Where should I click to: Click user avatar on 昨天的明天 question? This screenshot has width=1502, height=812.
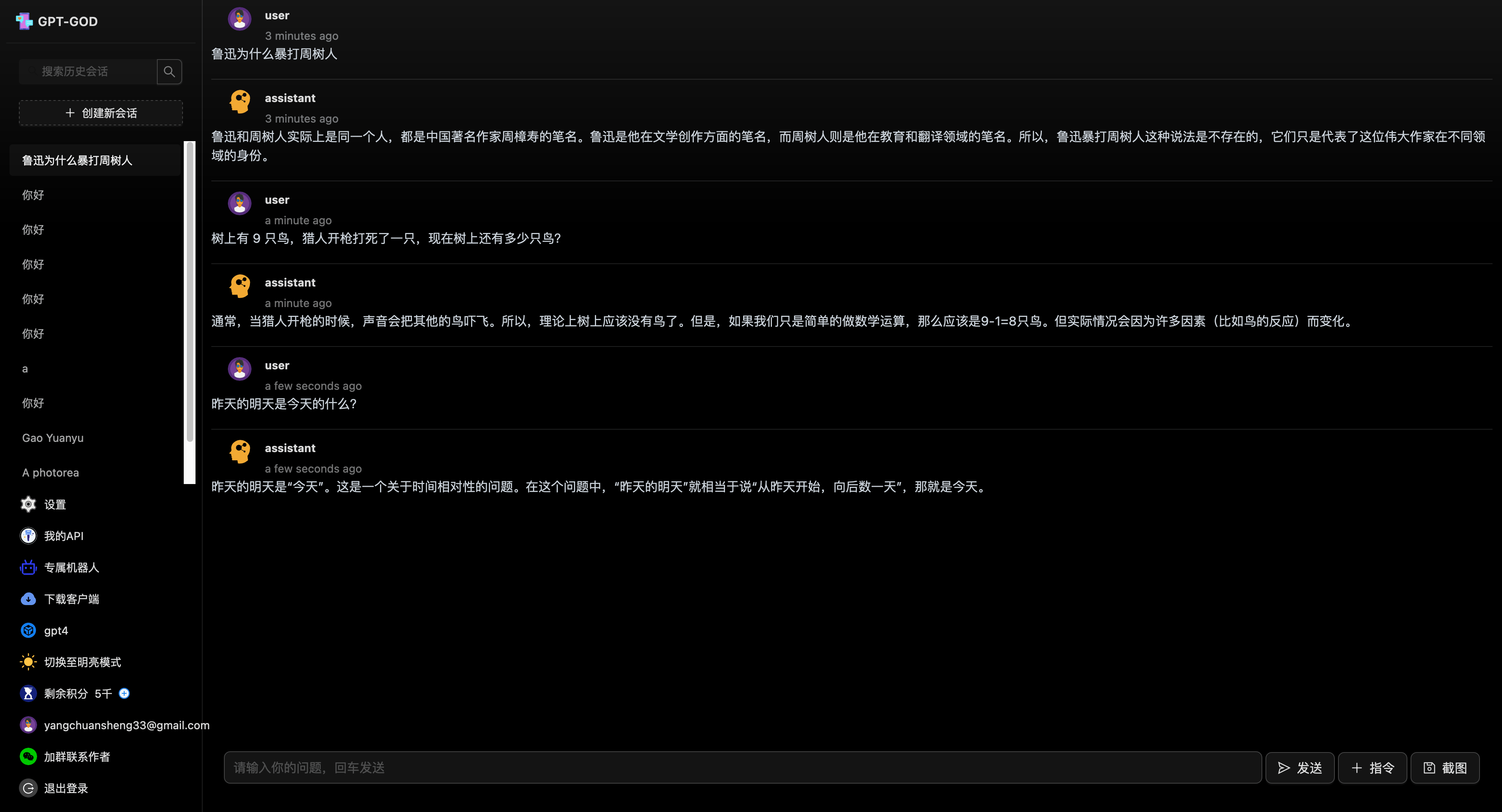tap(239, 369)
